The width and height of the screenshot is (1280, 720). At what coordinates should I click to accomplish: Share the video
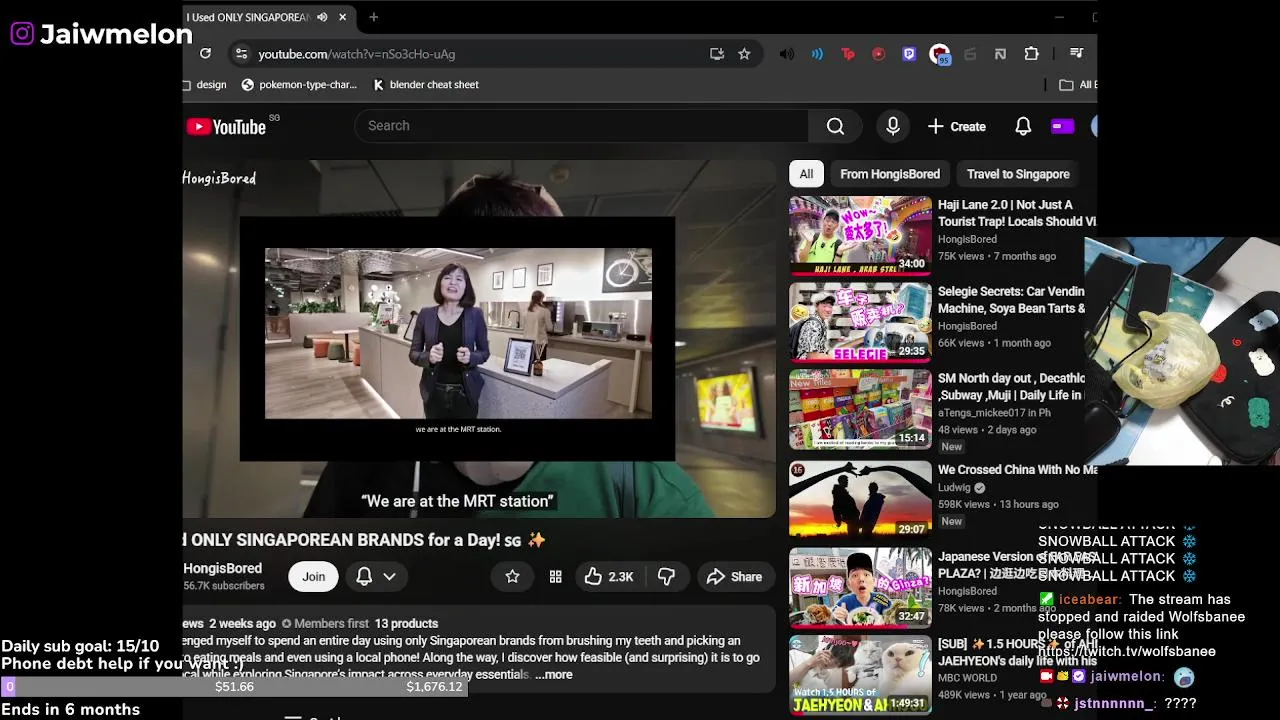[x=734, y=576]
